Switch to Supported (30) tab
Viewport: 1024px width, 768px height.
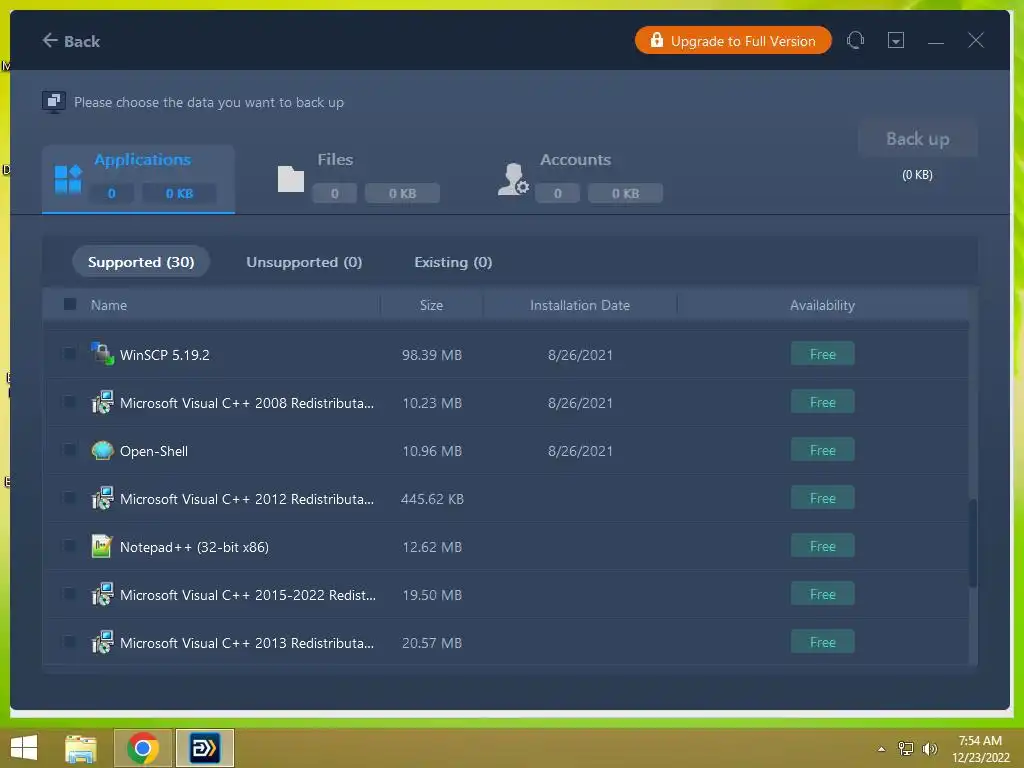[x=141, y=262]
